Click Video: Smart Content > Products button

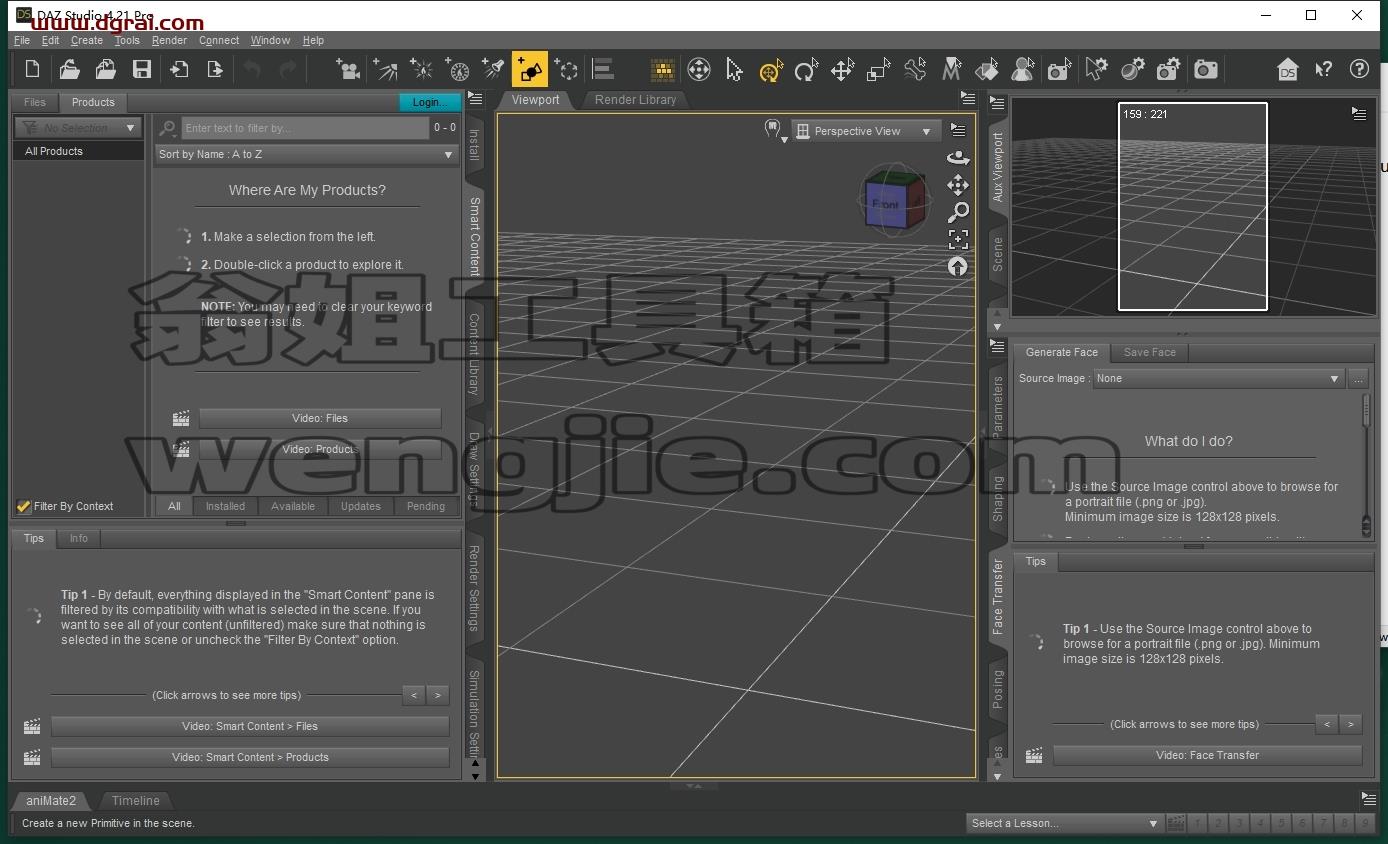pyautogui.click(x=250, y=757)
